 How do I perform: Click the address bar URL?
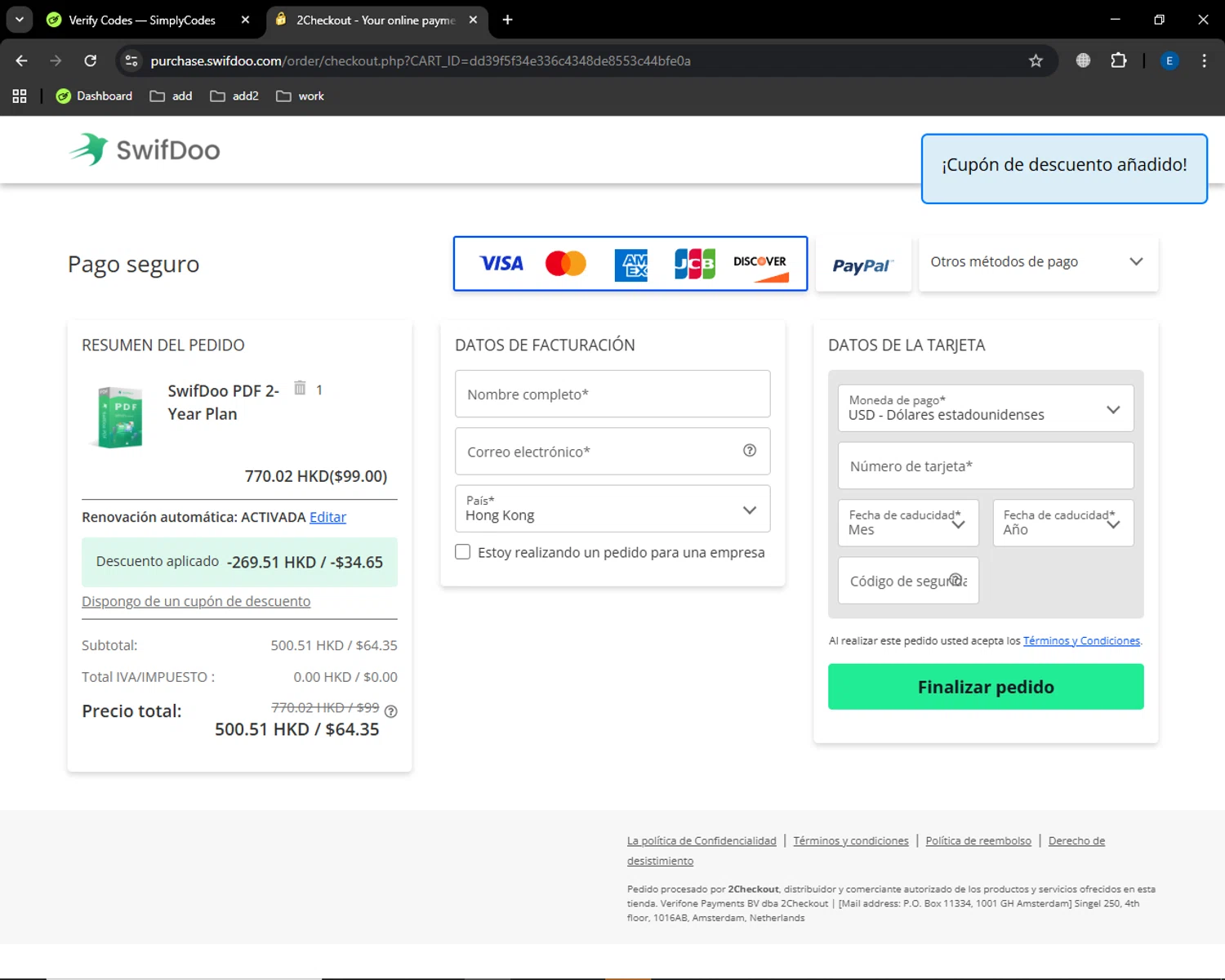[421, 60]
